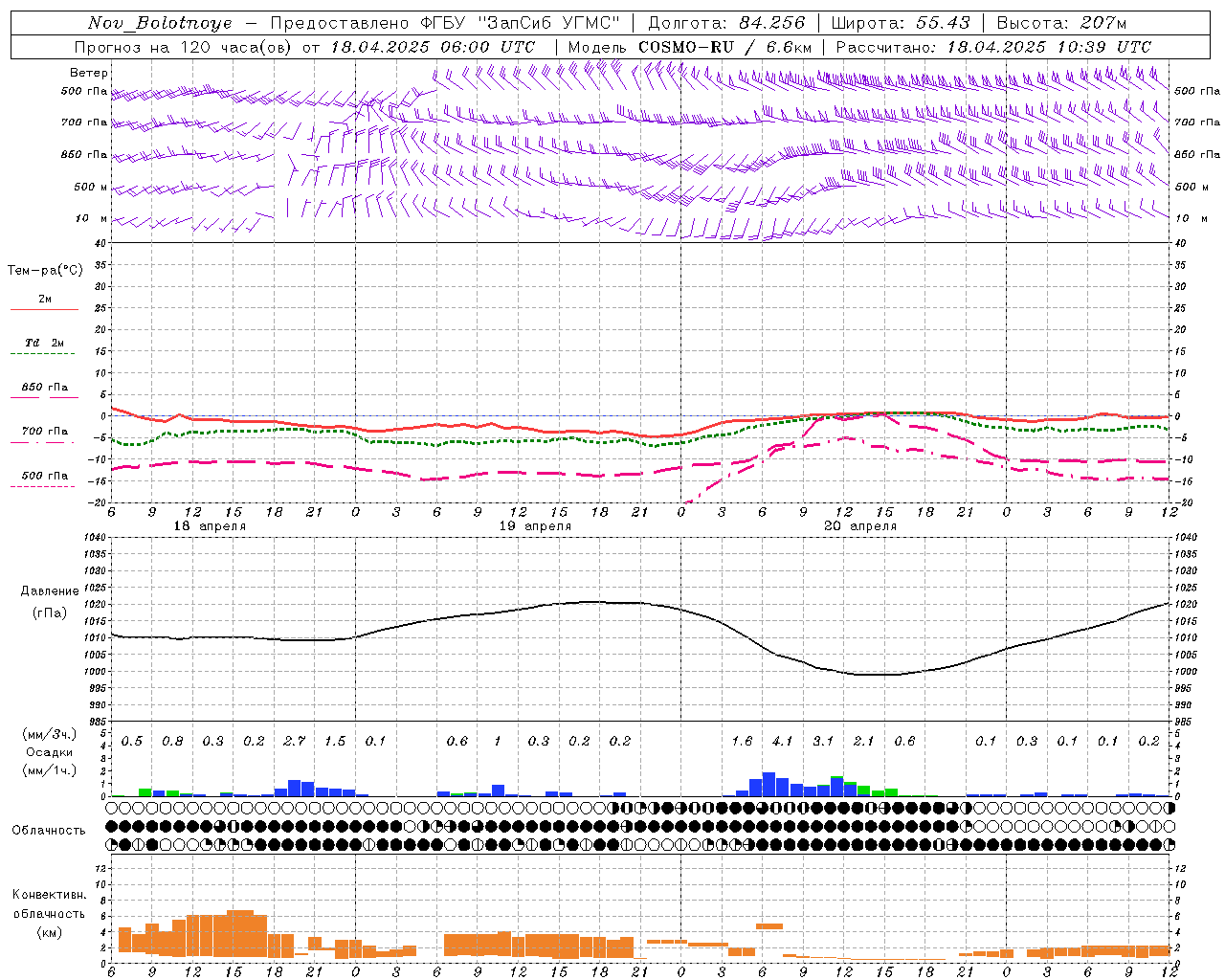Click the precipitation value "3.1"
Screen dimensions: 1225x980
click(x=823, y=741)
